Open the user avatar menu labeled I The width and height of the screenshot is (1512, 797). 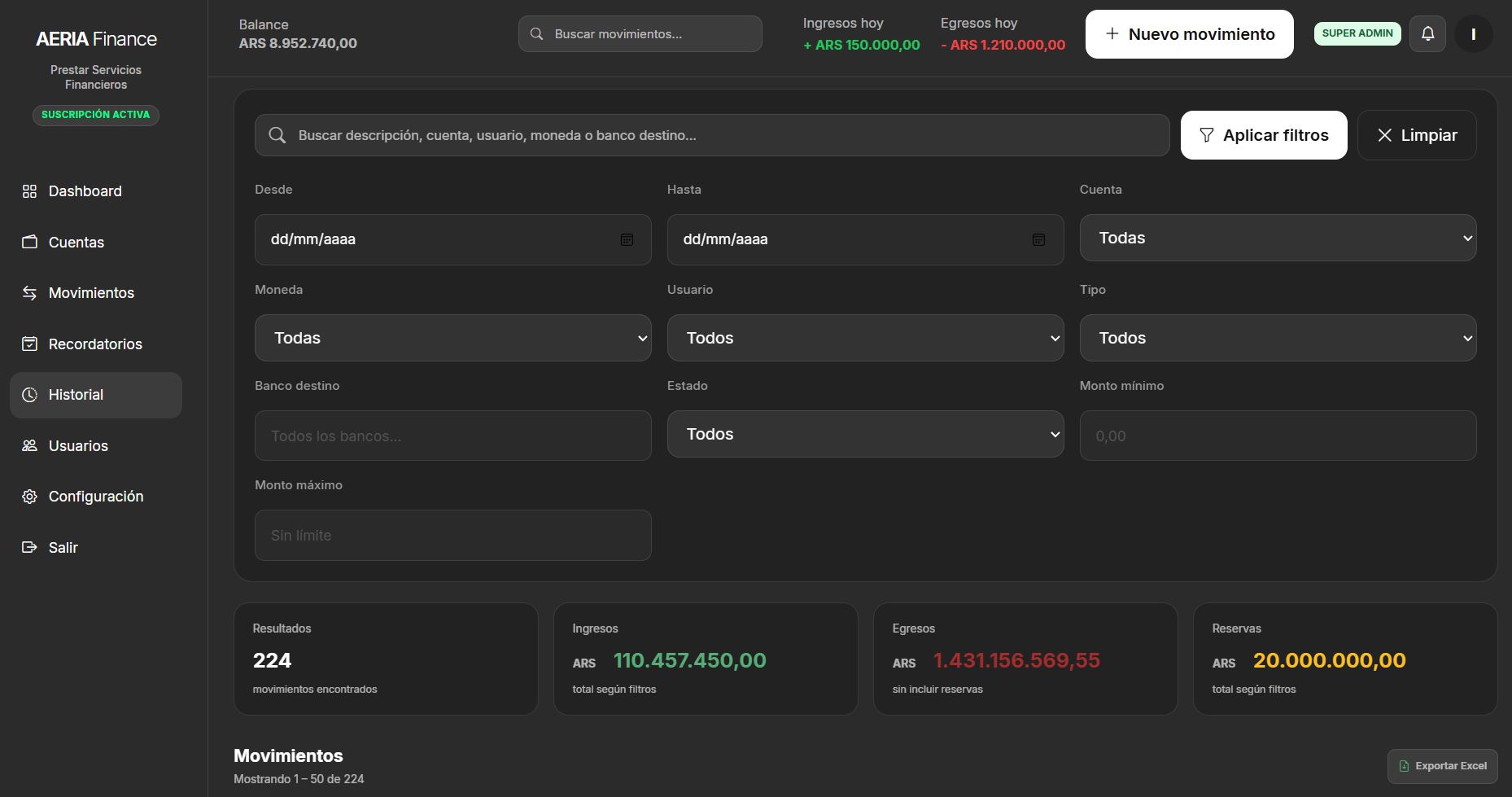(1473, 34)
